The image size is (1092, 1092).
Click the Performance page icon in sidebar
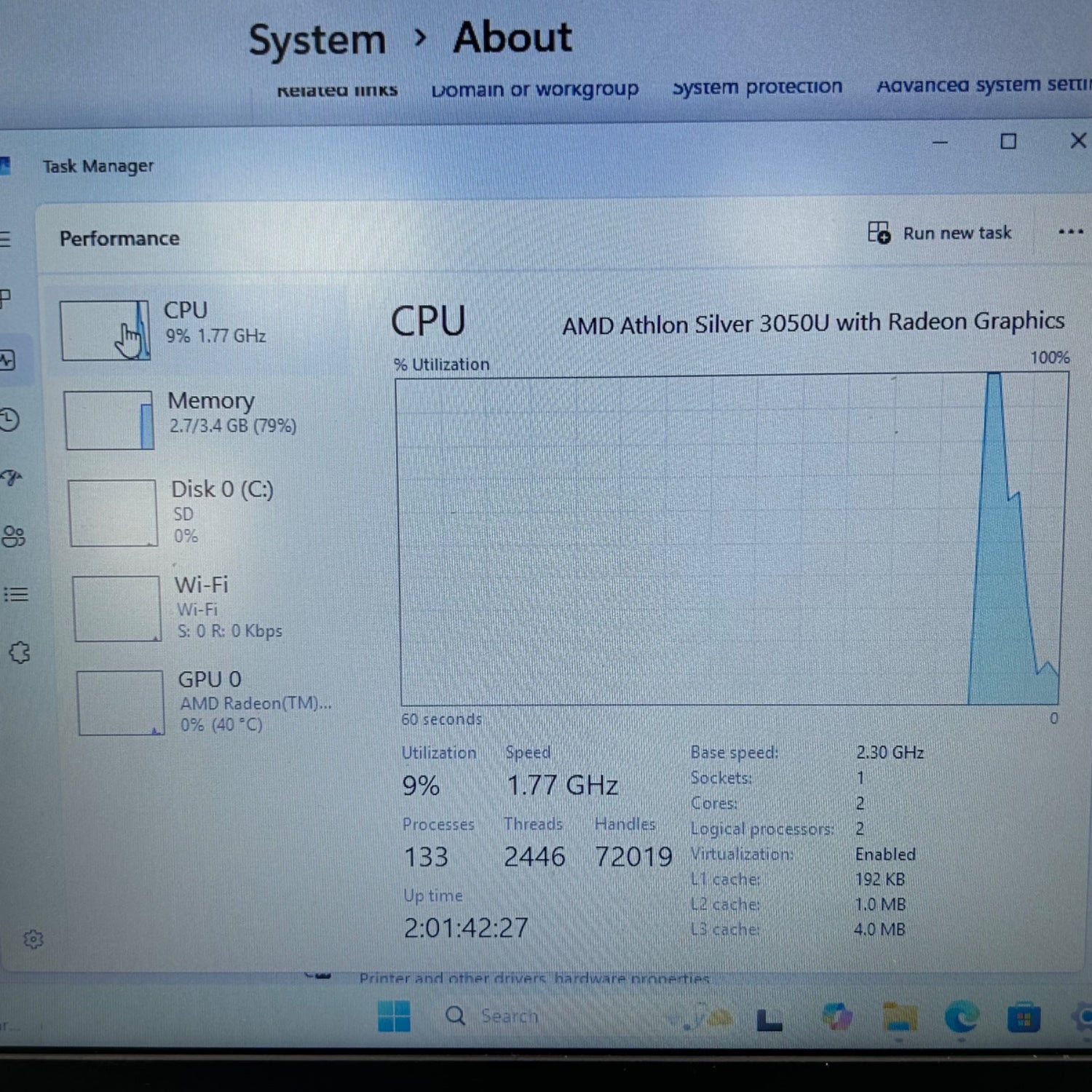pos(8,360)
